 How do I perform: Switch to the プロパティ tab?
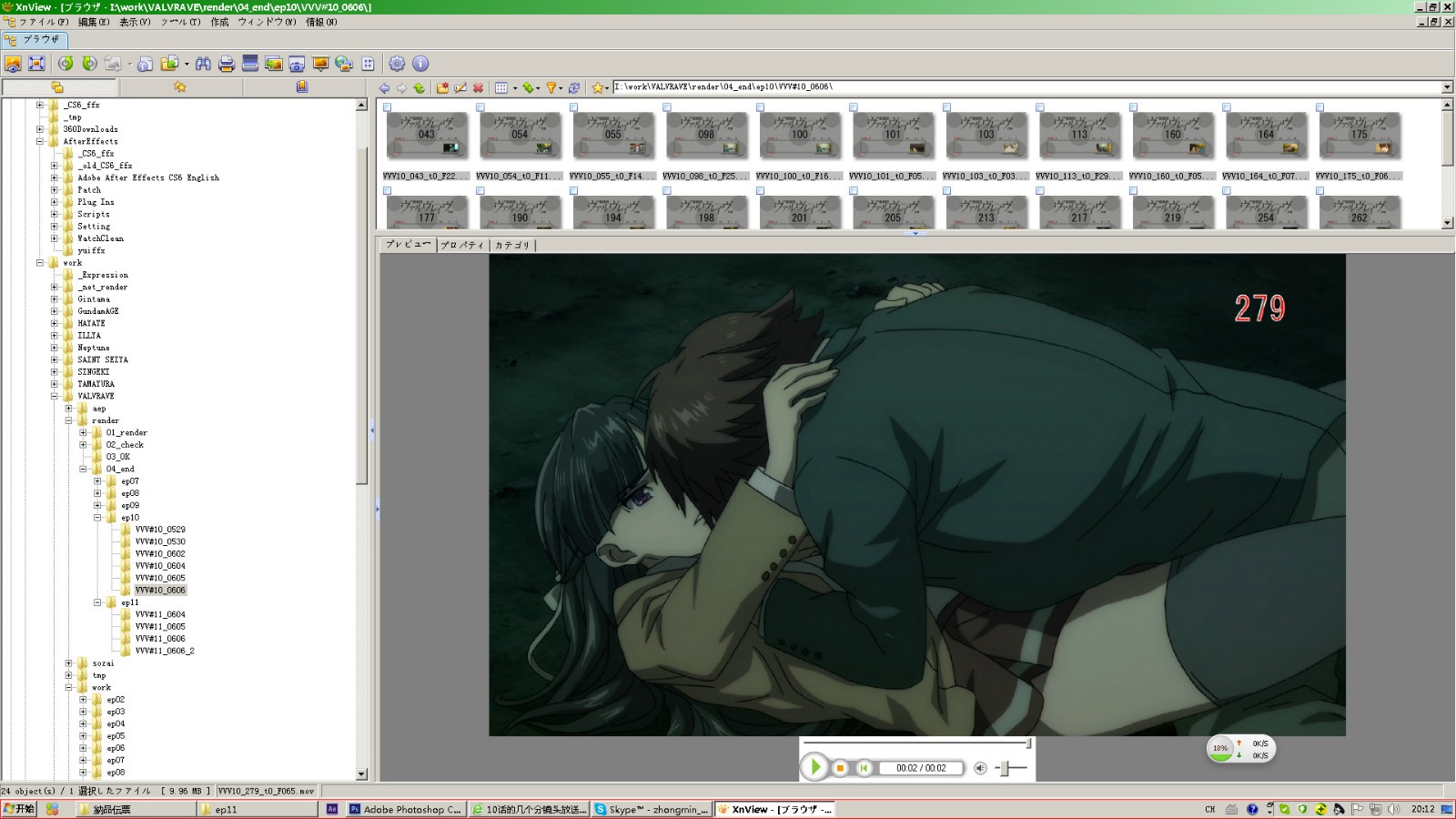[x=462, y=245]
